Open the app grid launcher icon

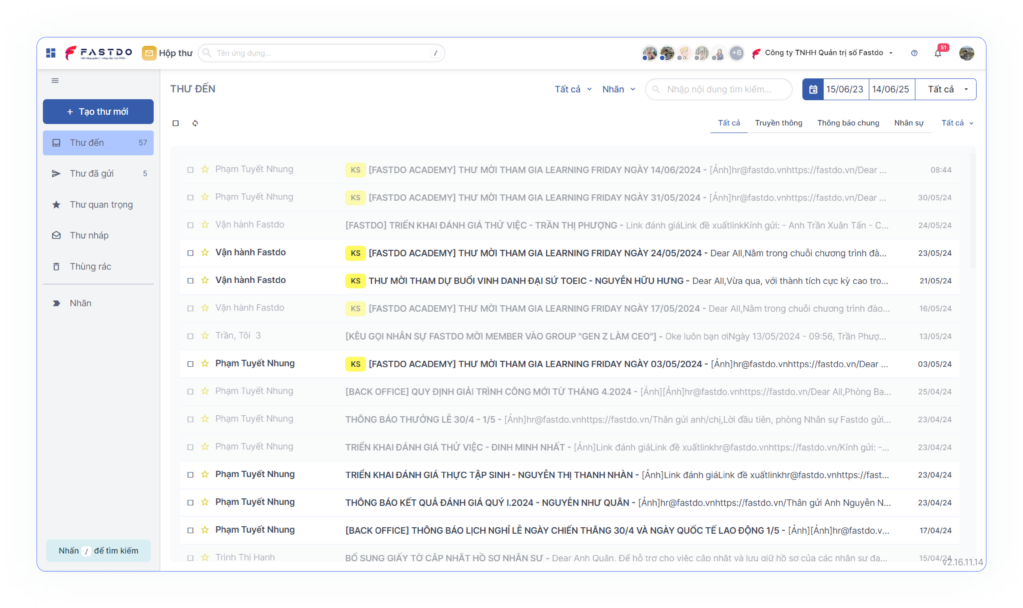[51, 53]
